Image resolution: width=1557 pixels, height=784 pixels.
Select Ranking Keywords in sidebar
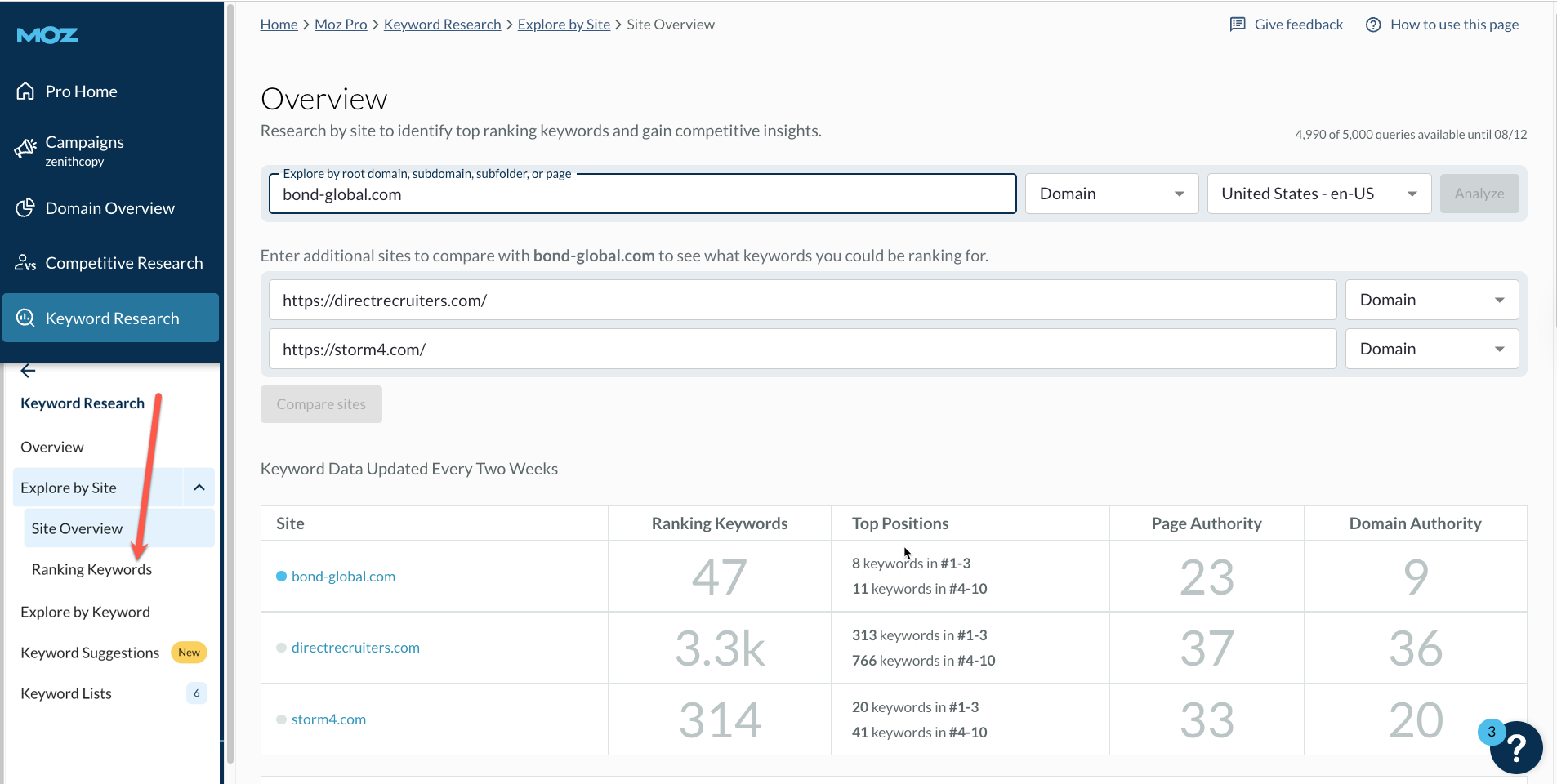(91, 569)
